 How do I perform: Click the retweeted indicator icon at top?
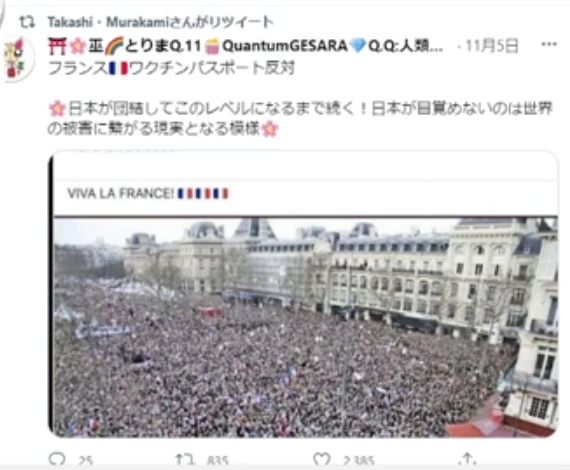pyautogui.click(x=27, y=22)
